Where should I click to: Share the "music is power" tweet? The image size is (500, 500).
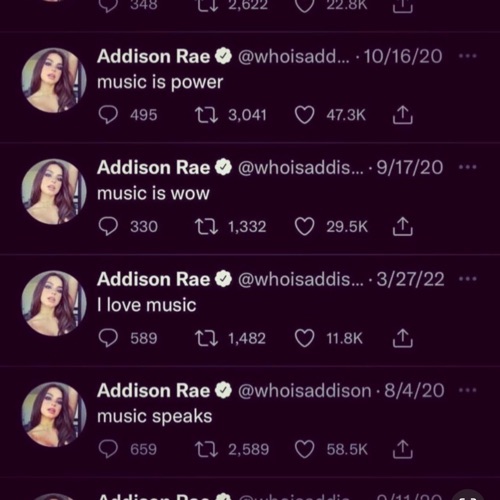tap(403, 115)
